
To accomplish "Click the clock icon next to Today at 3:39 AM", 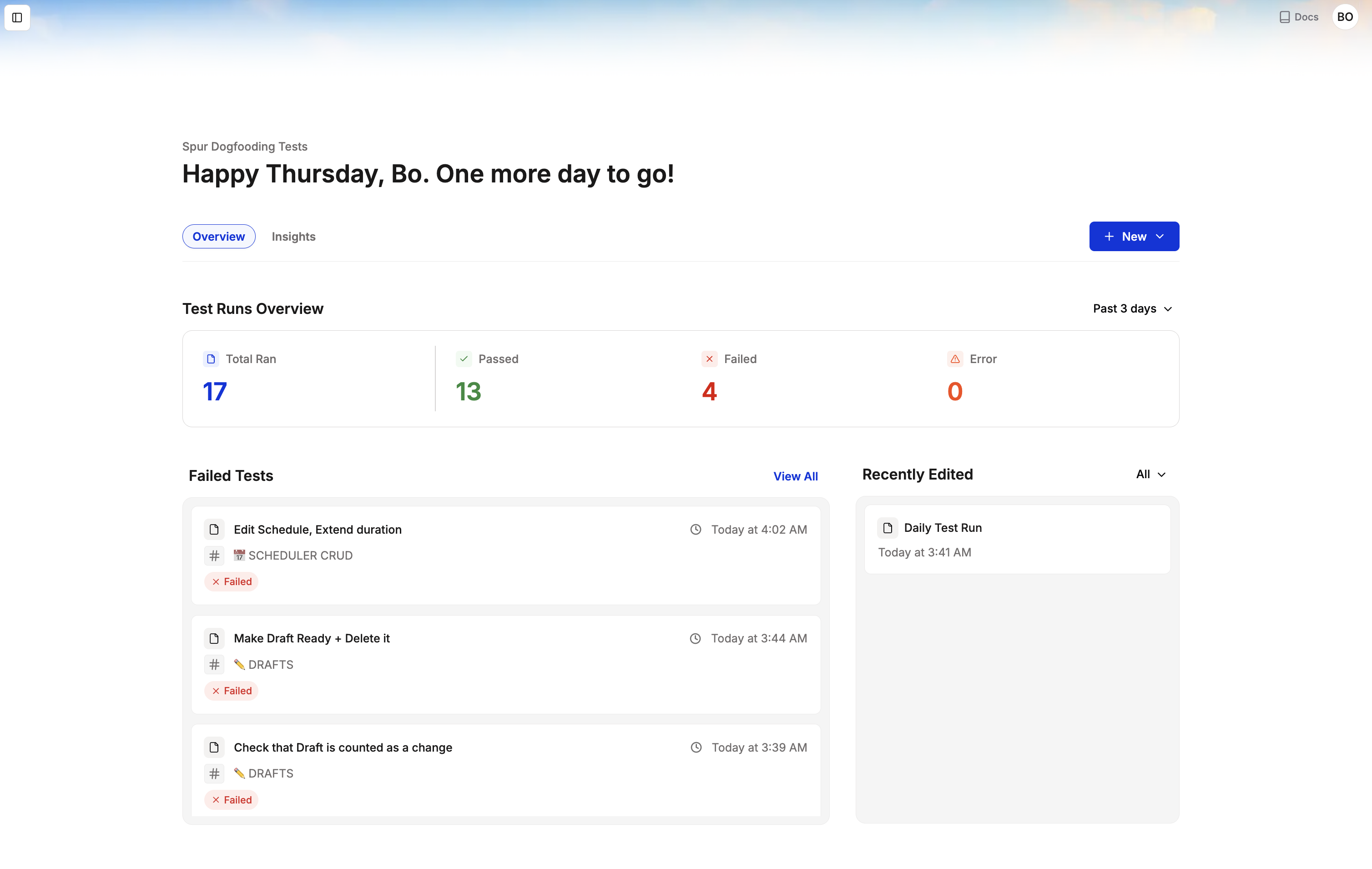I will [x=696, y=747].
